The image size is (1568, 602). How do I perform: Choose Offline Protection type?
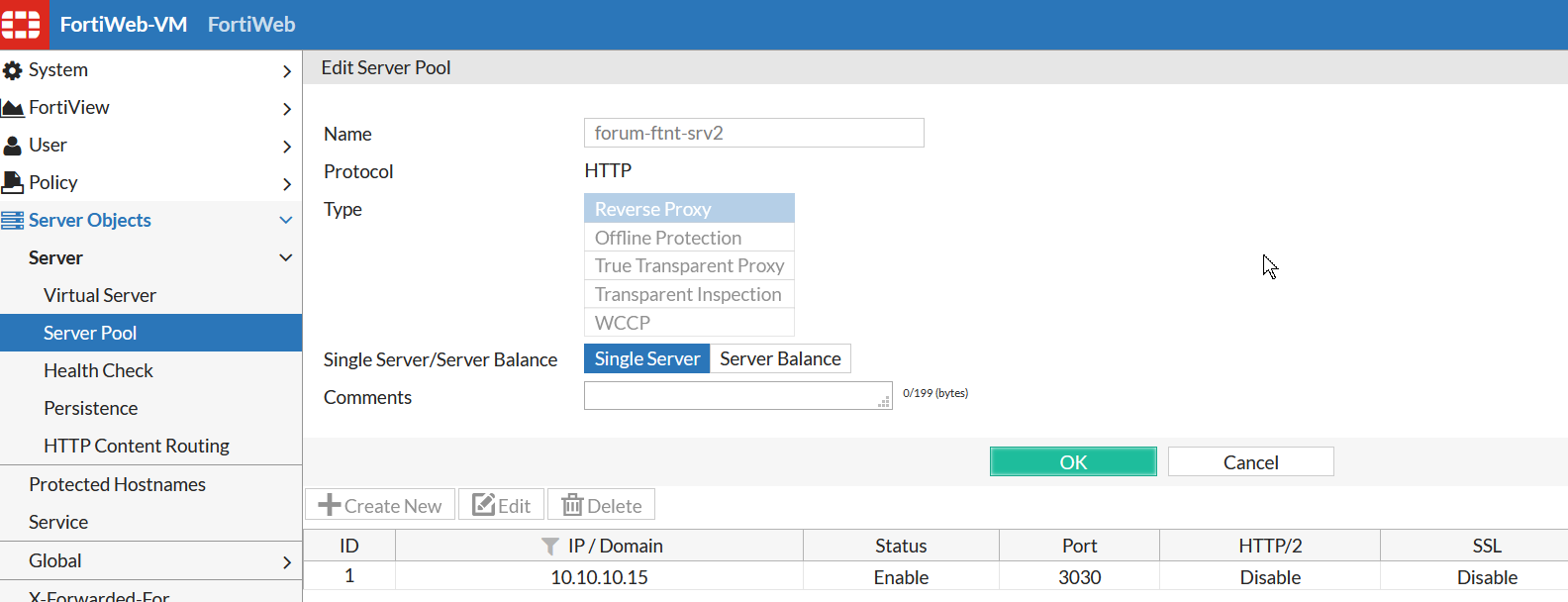point(689,238)
